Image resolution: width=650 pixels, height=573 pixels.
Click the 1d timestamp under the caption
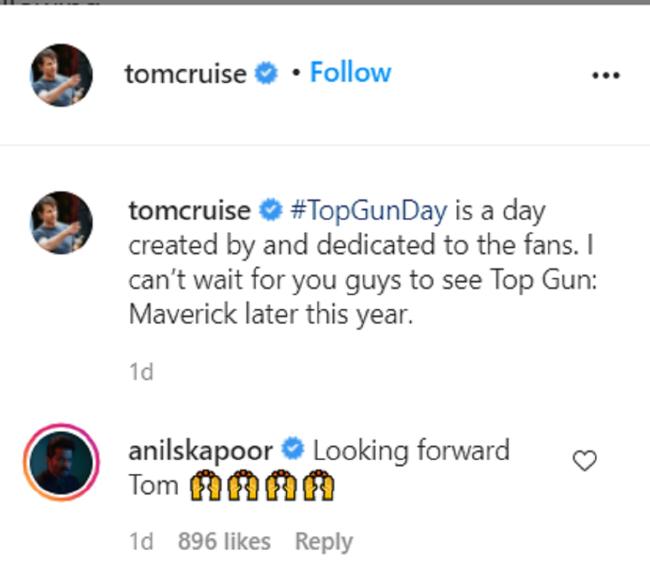[x=141, y=372]
